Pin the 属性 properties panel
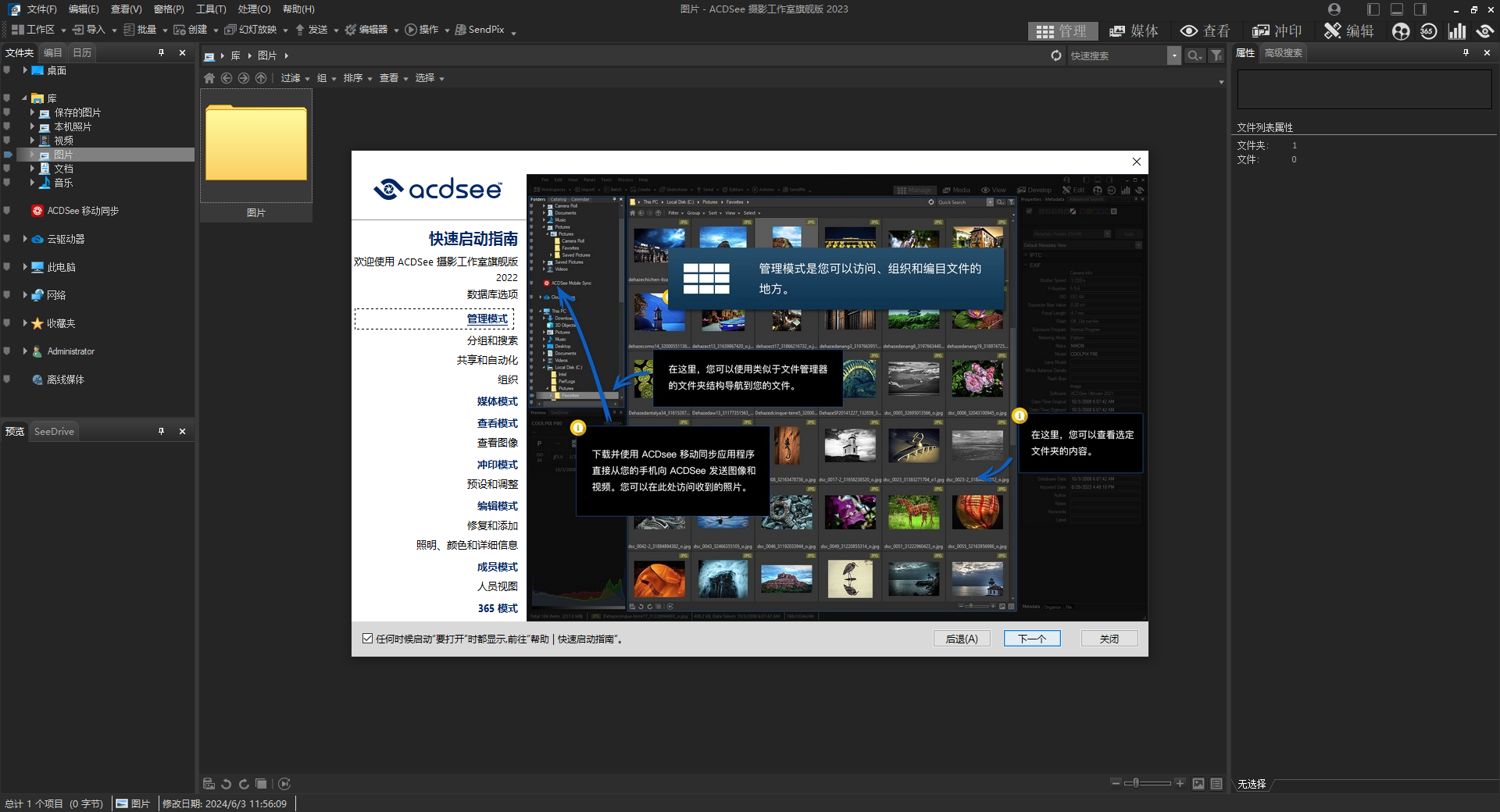 (x=1466, y=52)
